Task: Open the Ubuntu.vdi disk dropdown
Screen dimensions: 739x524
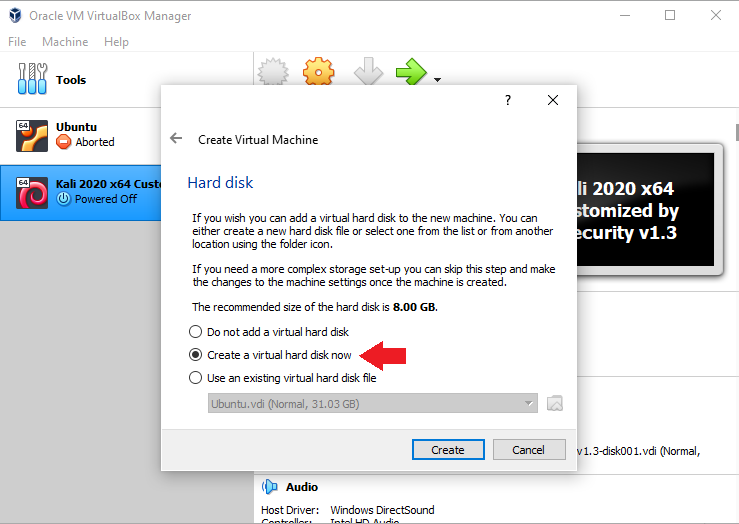Action: (373, 403)
